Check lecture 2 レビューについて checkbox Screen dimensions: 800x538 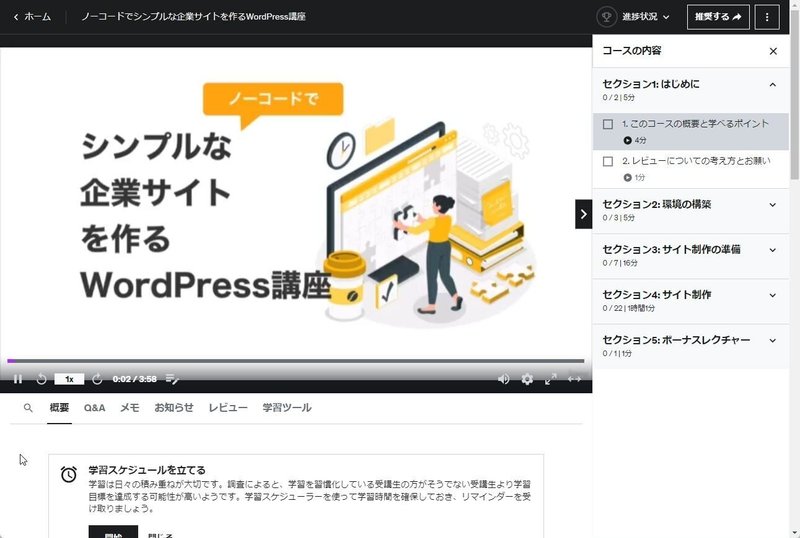pos(608,161)
